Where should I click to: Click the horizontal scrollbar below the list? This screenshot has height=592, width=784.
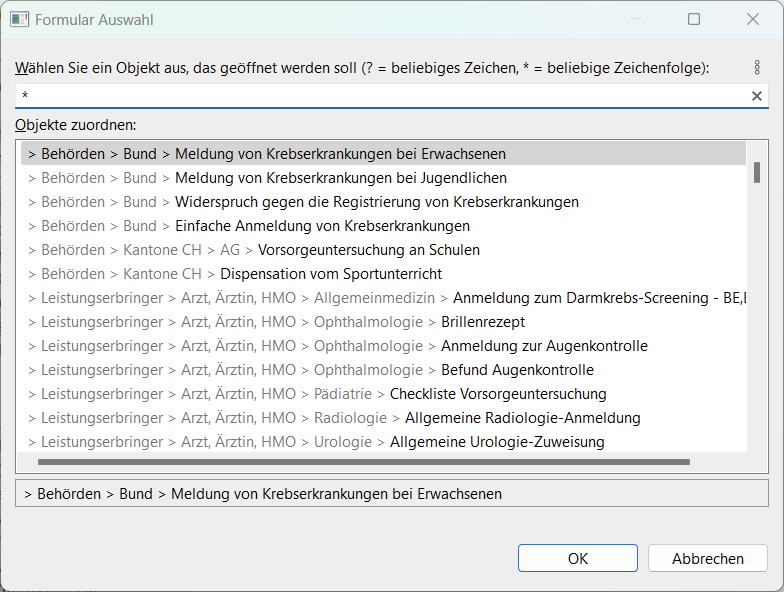point(364,462)
